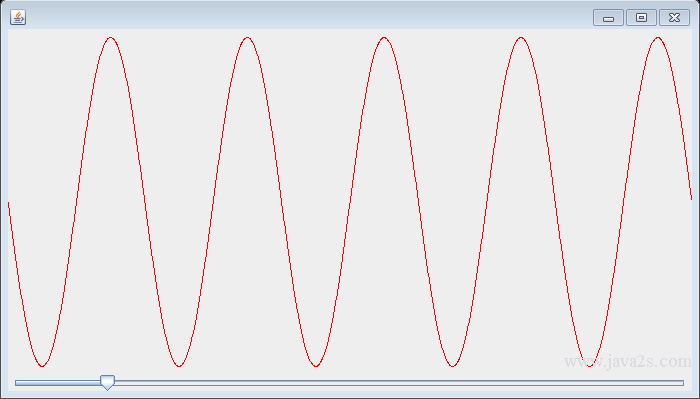Click the far right end of slider track
This screenshot has height=399, width=700.
point(681,383)
